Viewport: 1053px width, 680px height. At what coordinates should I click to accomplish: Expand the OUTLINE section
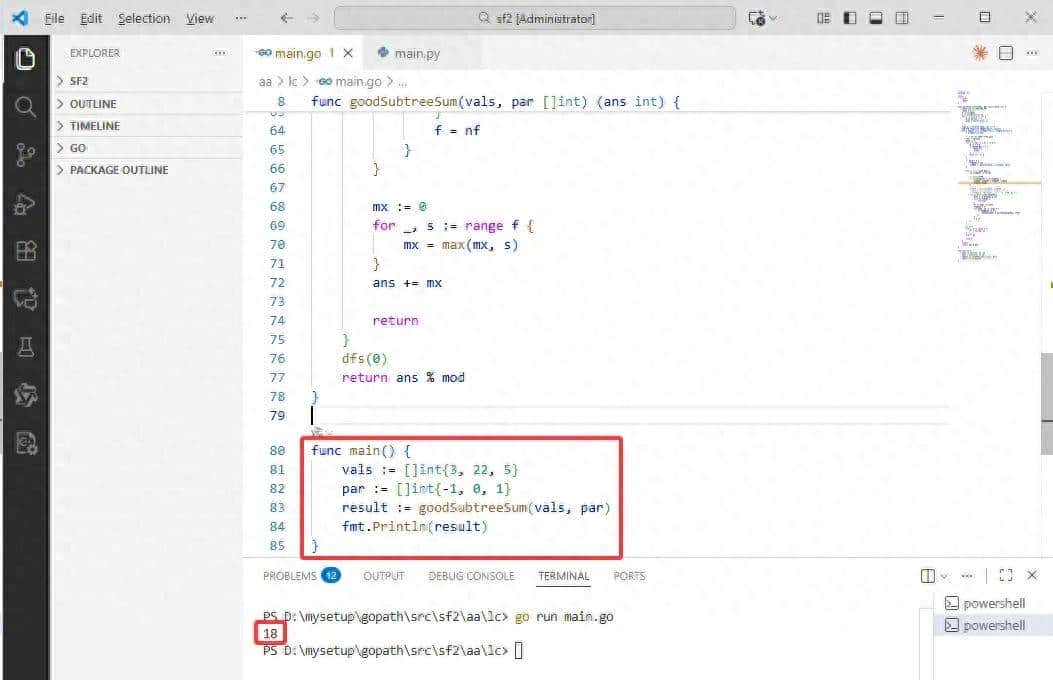click(x=146, y=104)
